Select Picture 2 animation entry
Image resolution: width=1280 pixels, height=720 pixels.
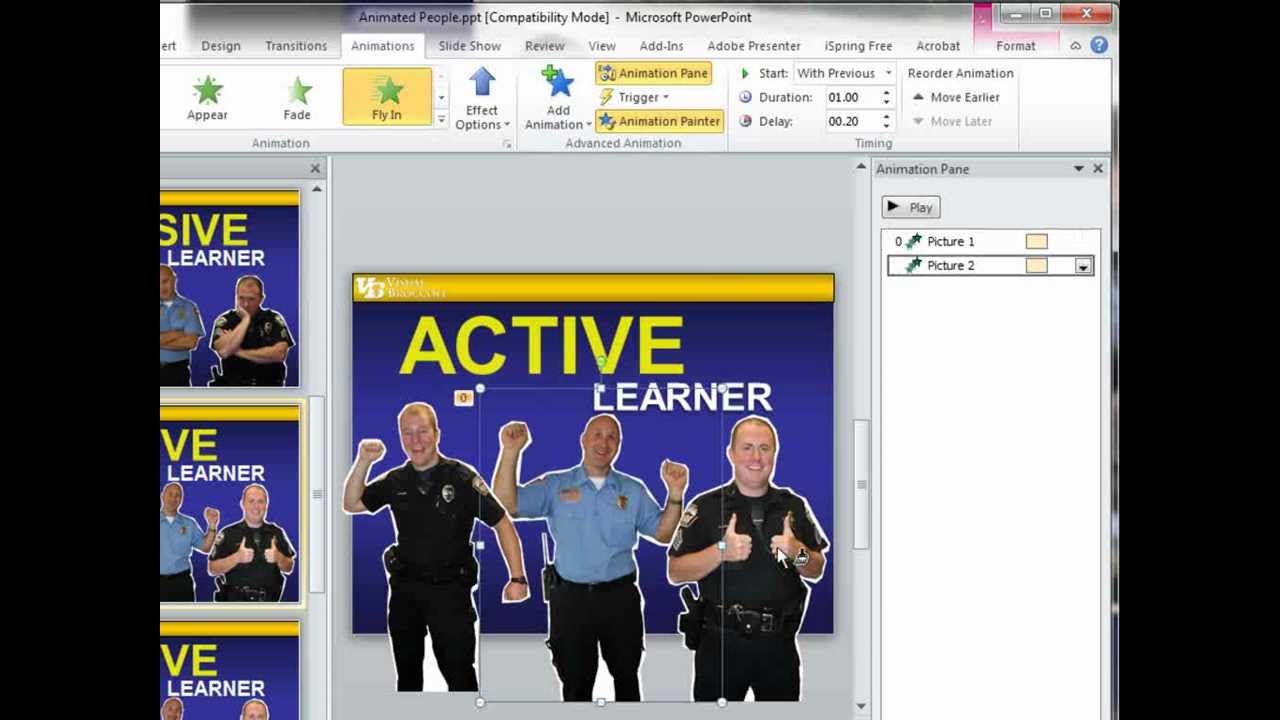[991, 265]
